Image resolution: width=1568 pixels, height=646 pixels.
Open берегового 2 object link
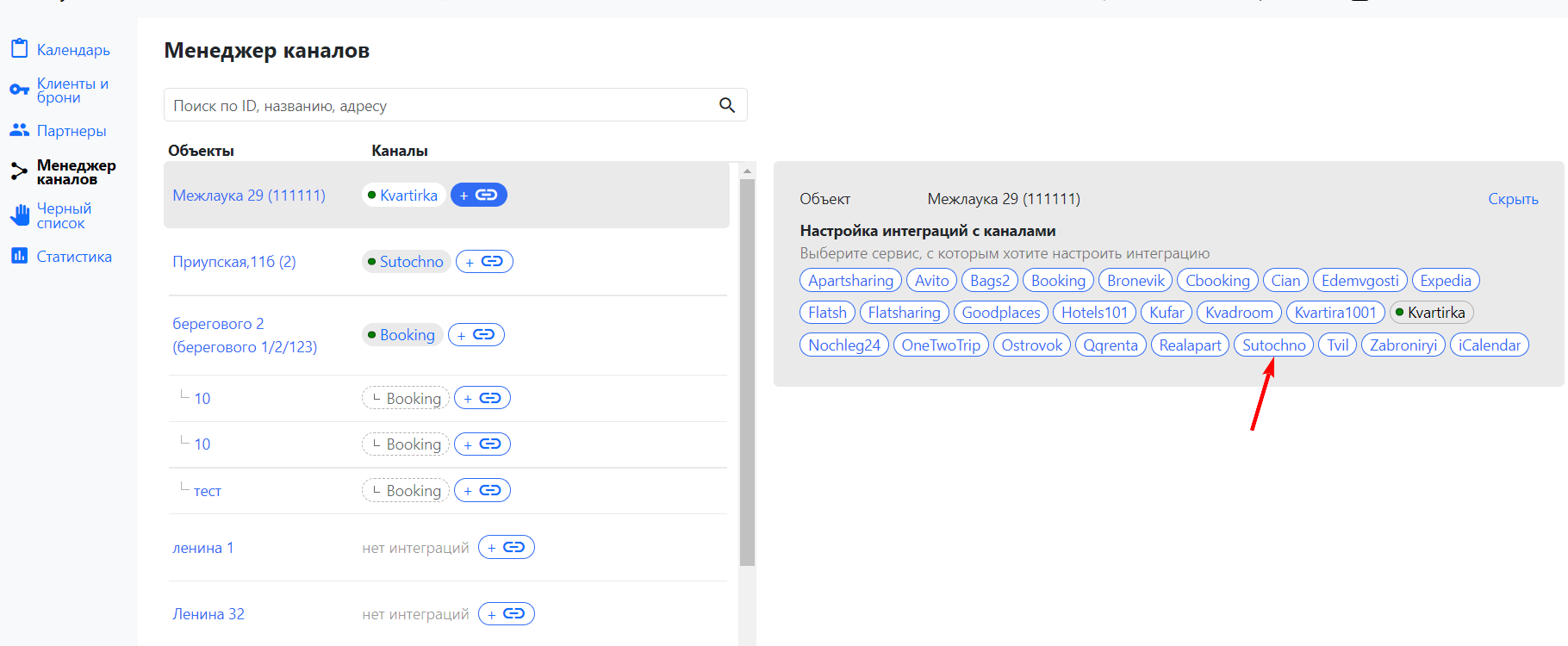click(245, 335)
